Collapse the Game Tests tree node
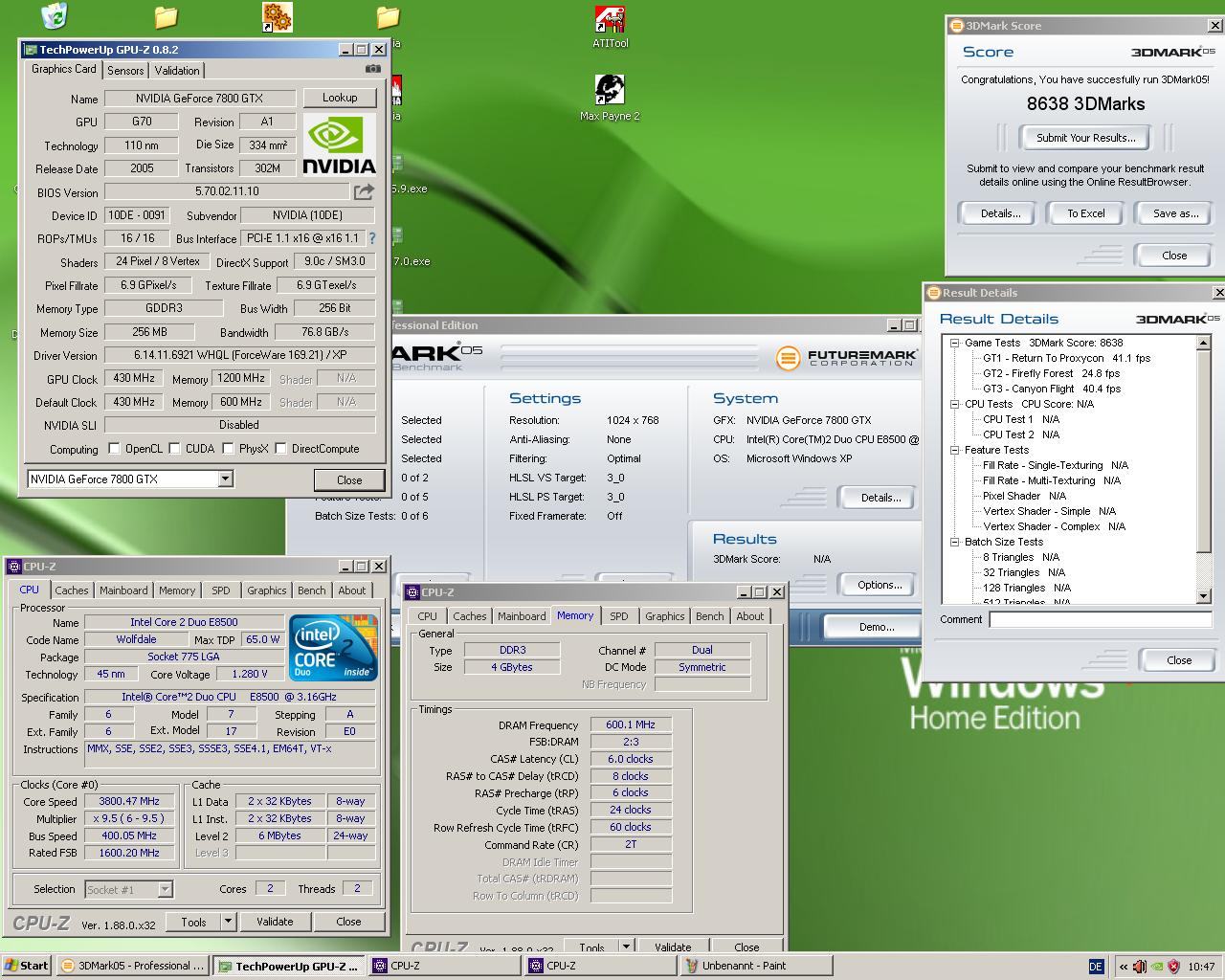This screenshot has height=980, width=1225. pos(954,343)
